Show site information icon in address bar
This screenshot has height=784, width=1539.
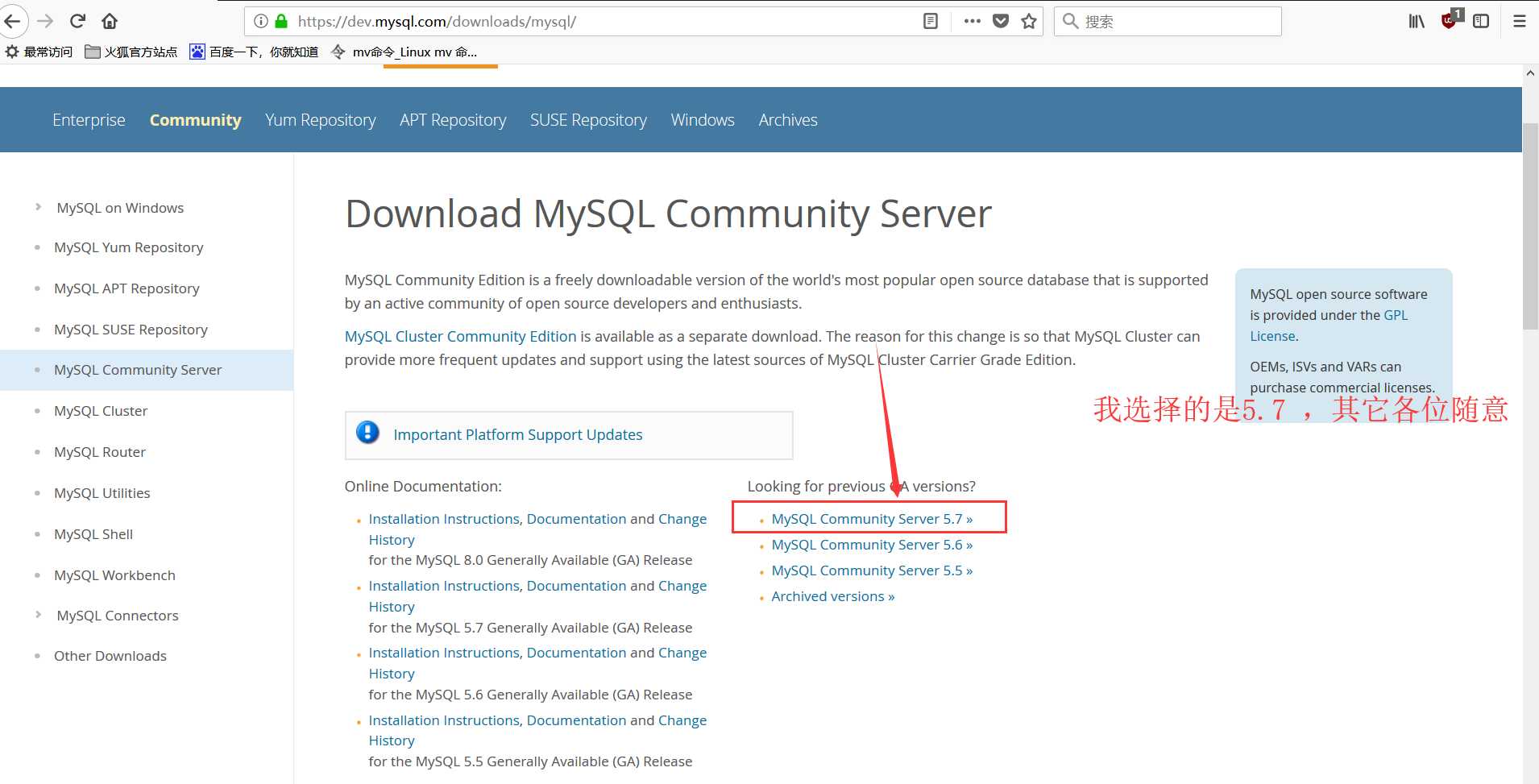pos(261,21)
